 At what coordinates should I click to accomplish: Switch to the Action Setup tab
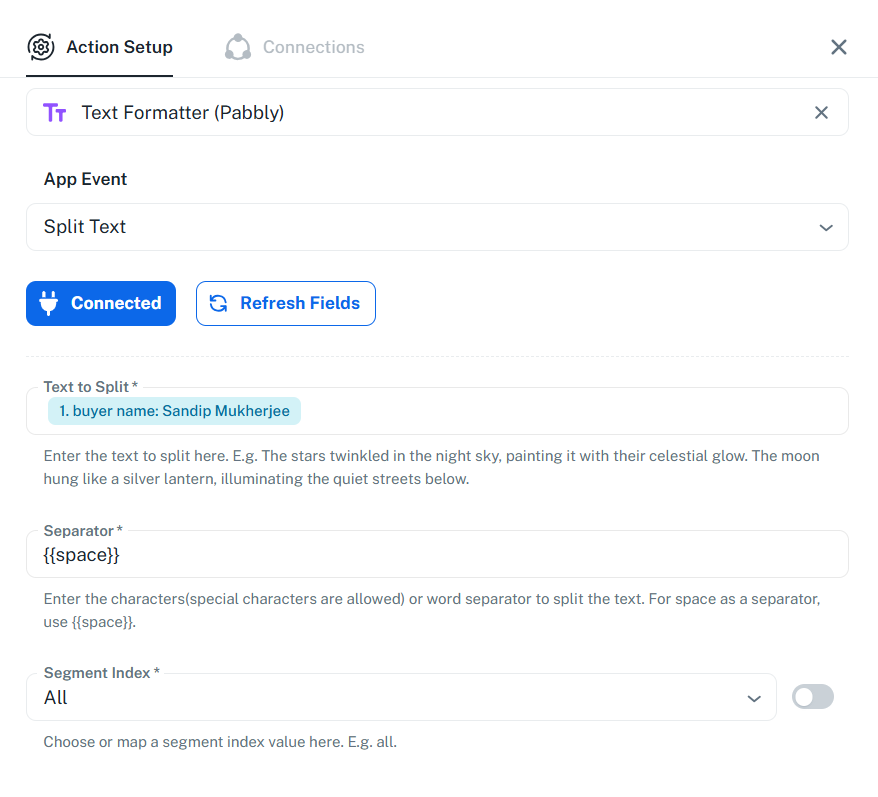click(119, 47)
